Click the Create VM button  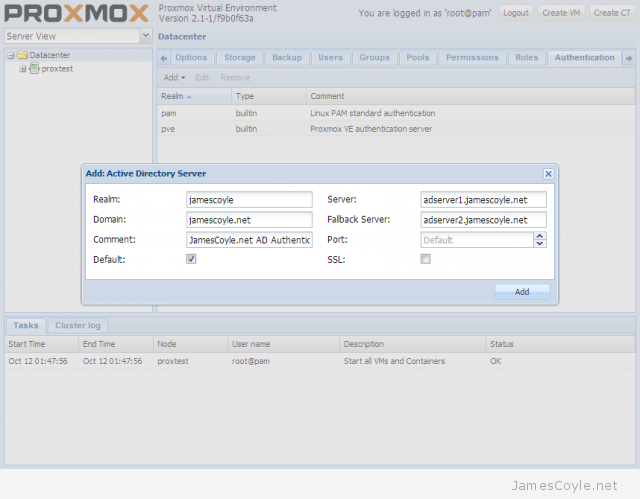point(561,13)
